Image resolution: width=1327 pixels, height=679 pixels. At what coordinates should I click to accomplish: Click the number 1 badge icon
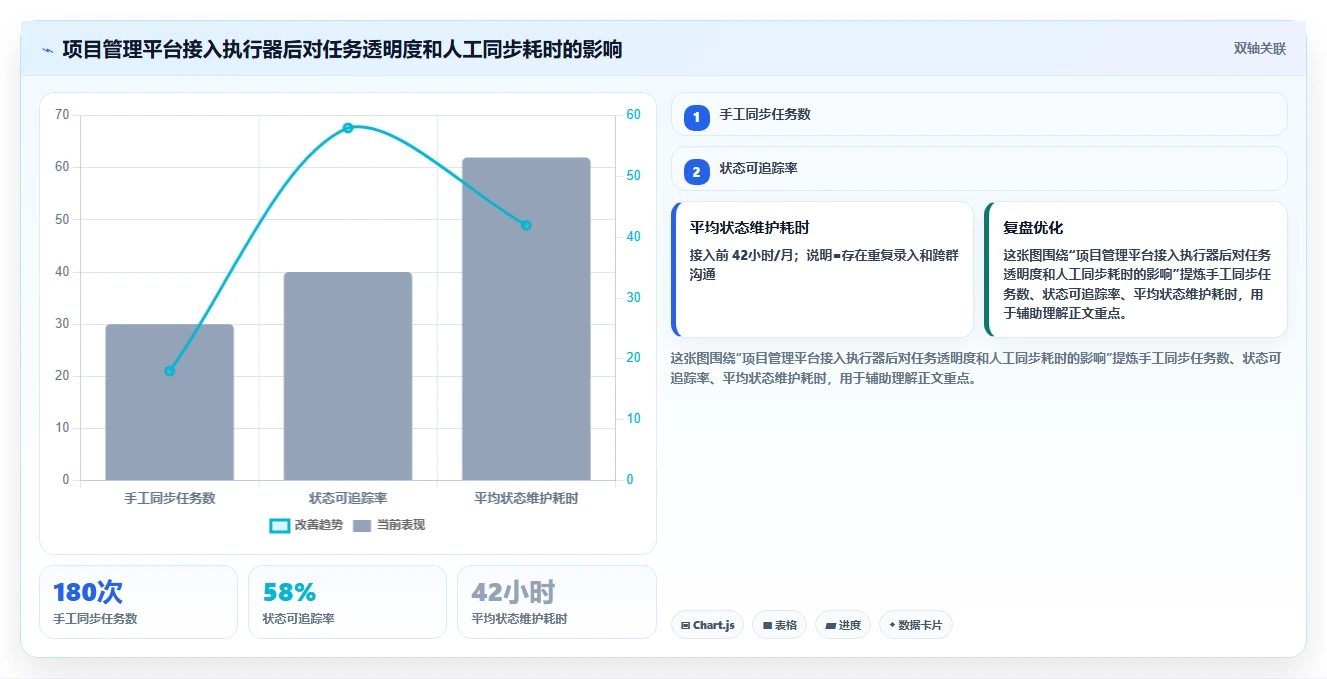[697, 117]
